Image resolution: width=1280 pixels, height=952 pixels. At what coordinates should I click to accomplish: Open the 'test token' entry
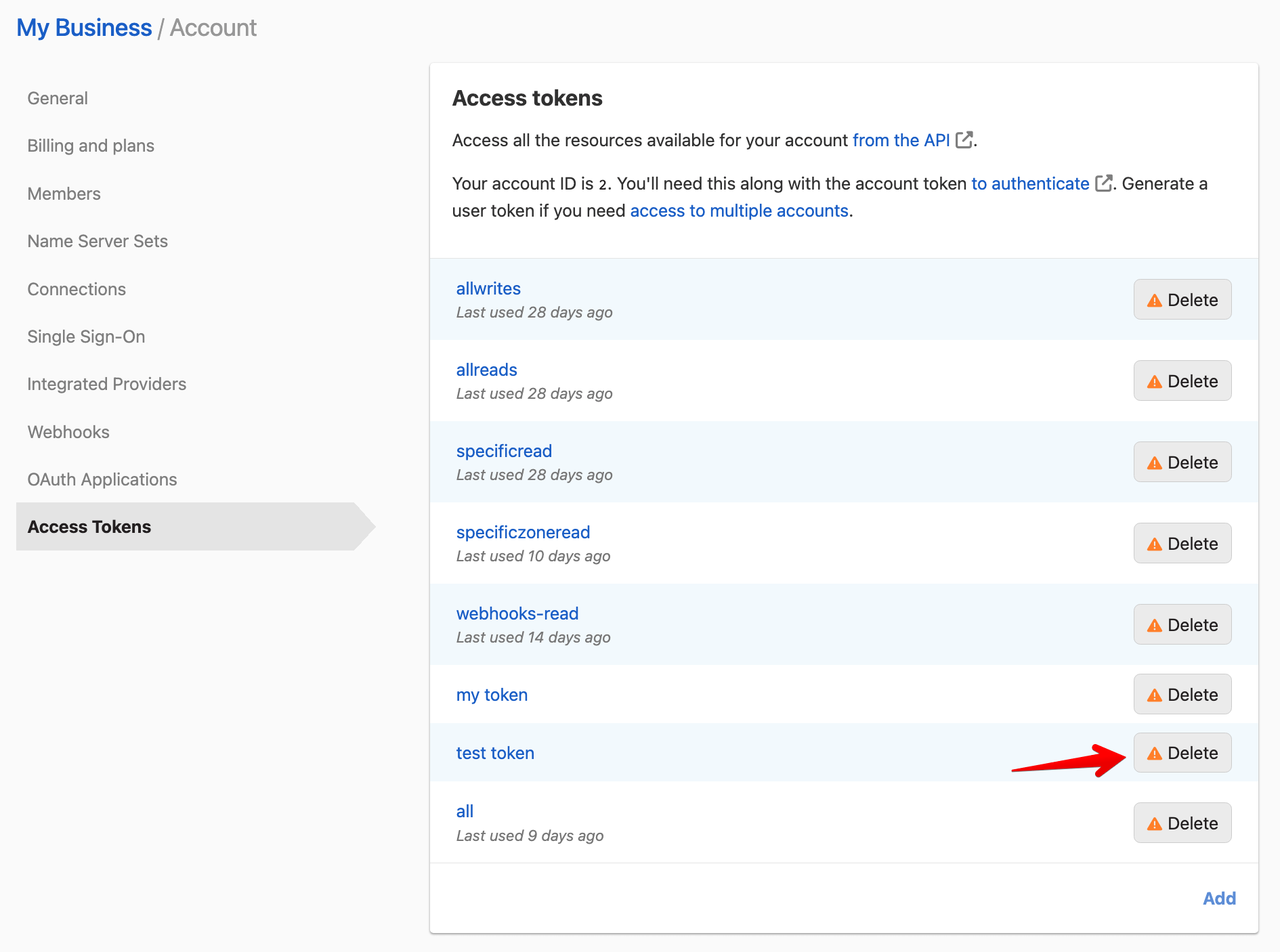point(495,753)
